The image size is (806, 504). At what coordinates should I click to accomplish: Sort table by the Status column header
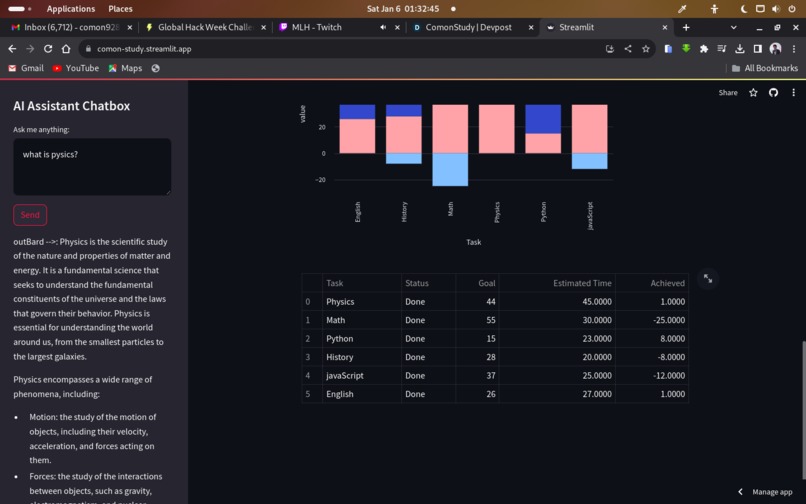click(x=428, y=283)
